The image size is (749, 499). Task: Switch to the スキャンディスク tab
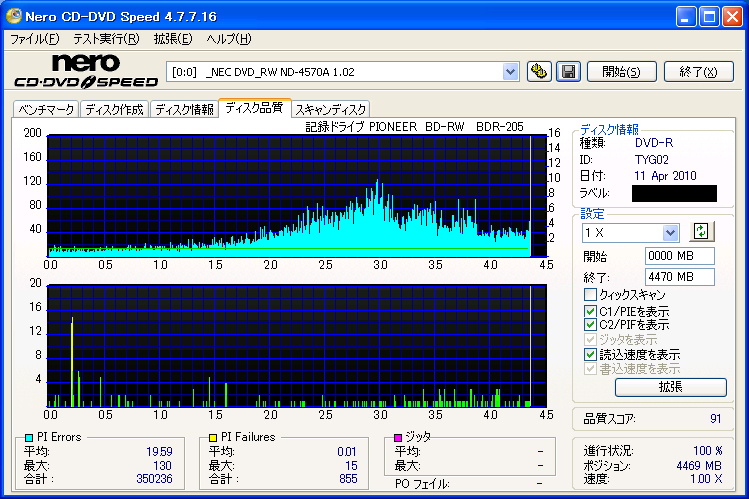331,109
